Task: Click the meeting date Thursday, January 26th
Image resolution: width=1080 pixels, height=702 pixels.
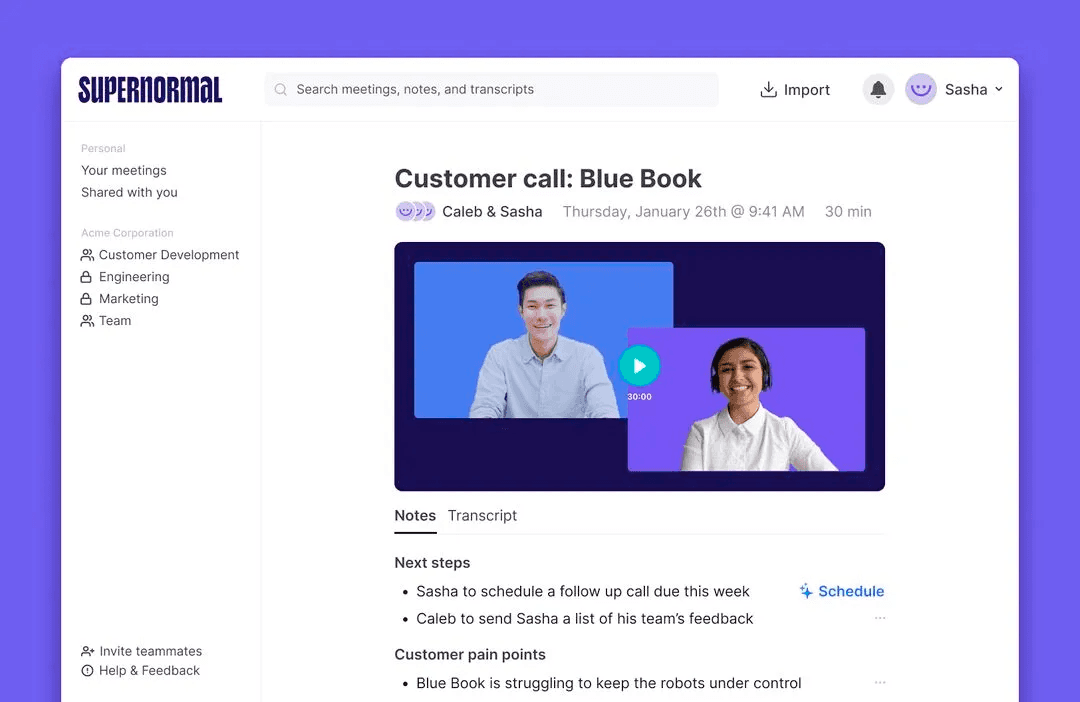Action: 683,211
